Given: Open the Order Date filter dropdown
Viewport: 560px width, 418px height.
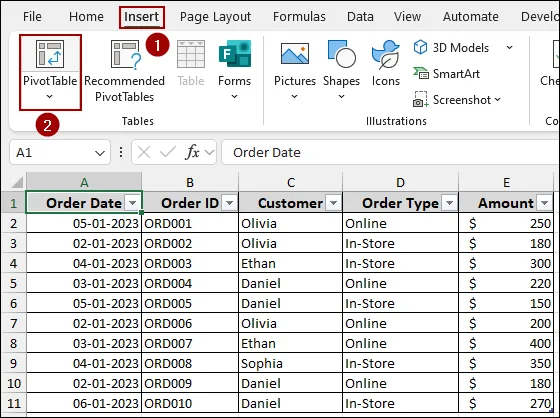Looking at the screenshot, I should 132,203.
